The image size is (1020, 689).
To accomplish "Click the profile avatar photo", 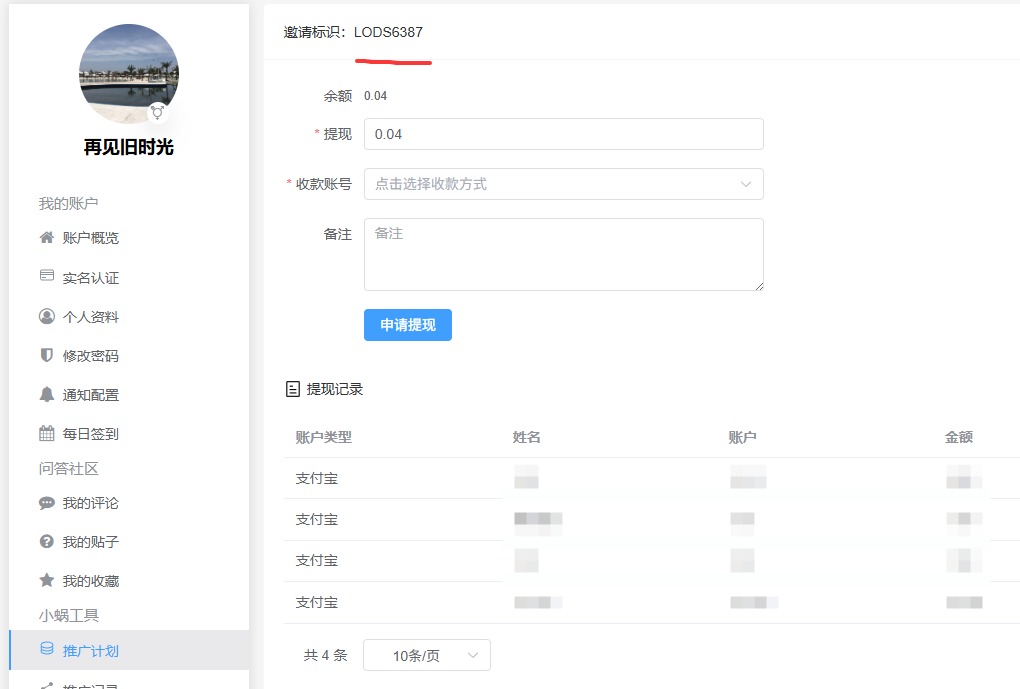I will [128, 74].
